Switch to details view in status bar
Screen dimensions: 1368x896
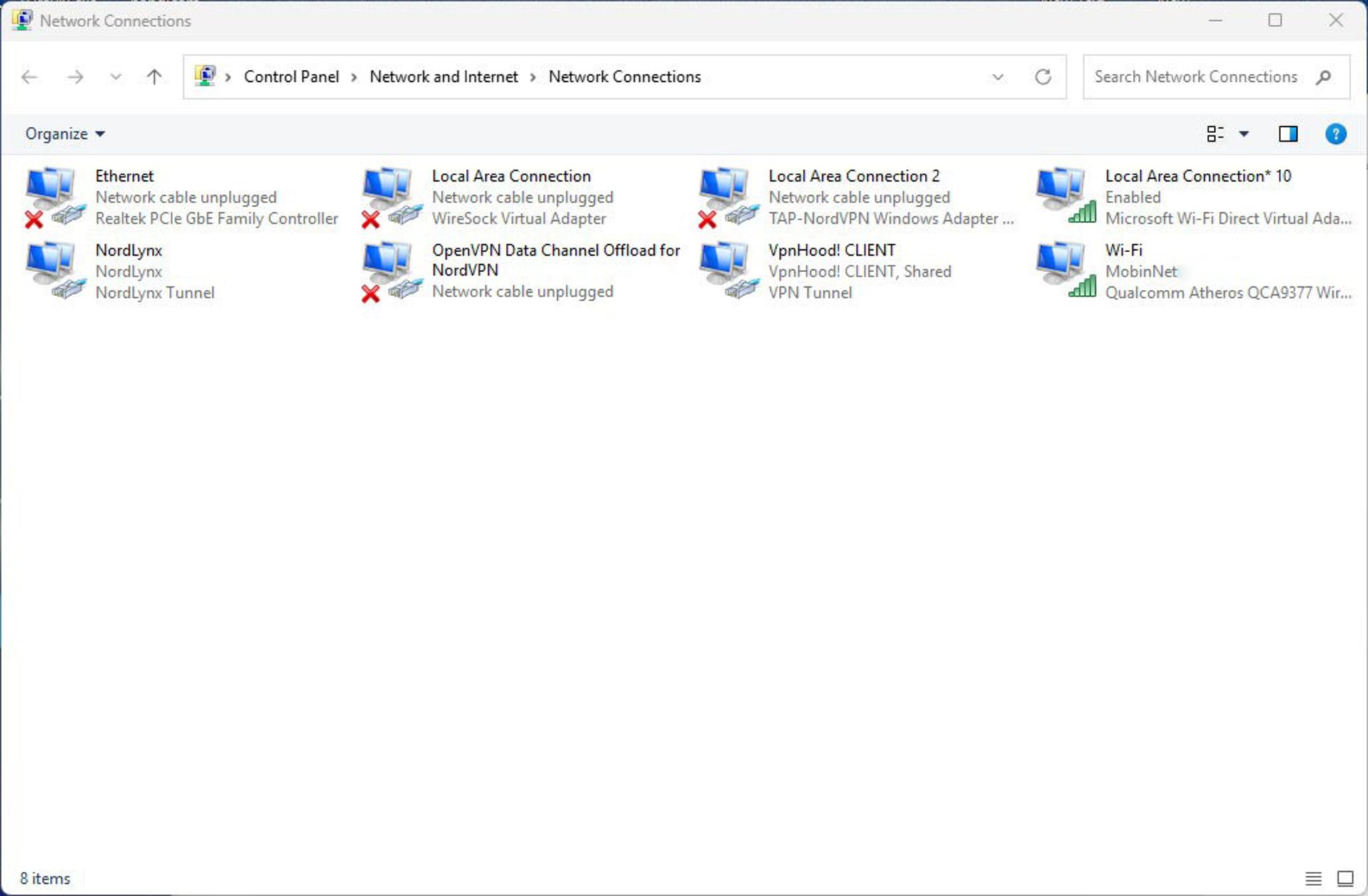point(1313,878)
